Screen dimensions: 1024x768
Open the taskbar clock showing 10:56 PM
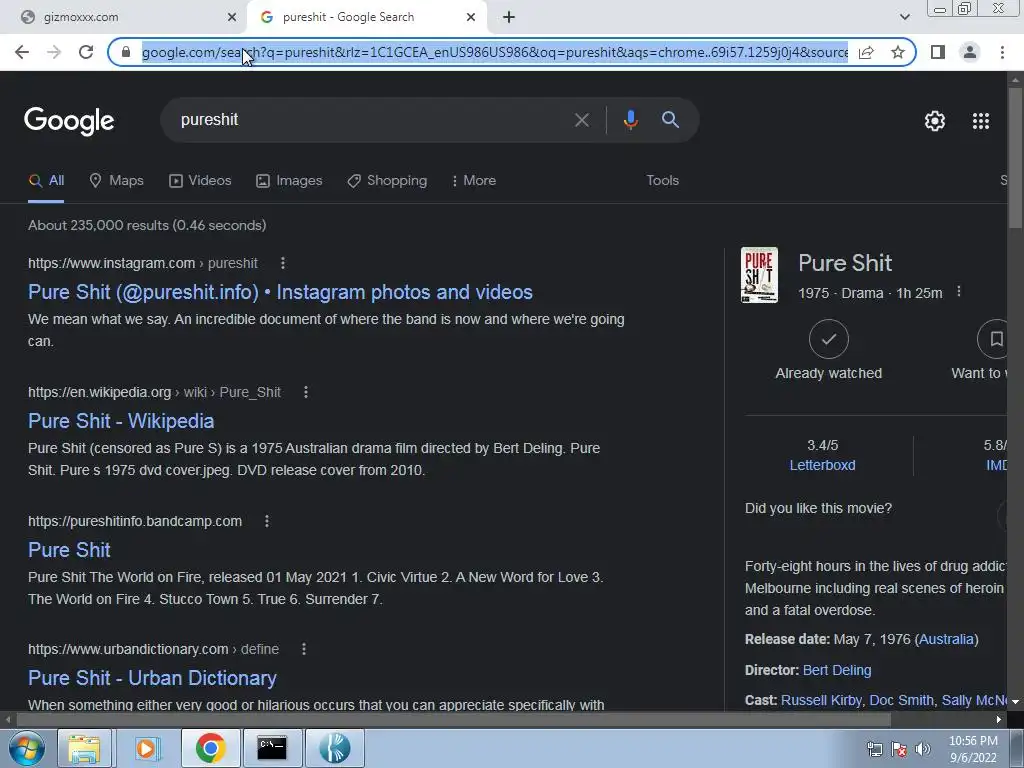pos(973,749)
